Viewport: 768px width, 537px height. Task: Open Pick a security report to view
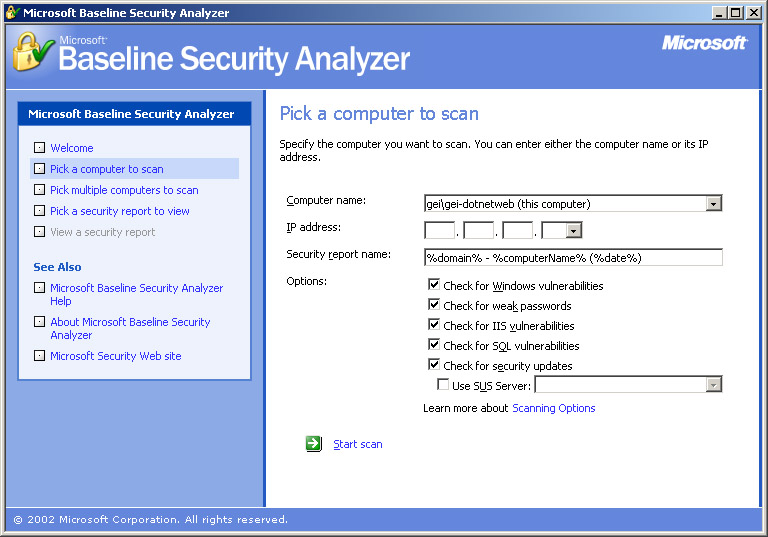point(119,211)
